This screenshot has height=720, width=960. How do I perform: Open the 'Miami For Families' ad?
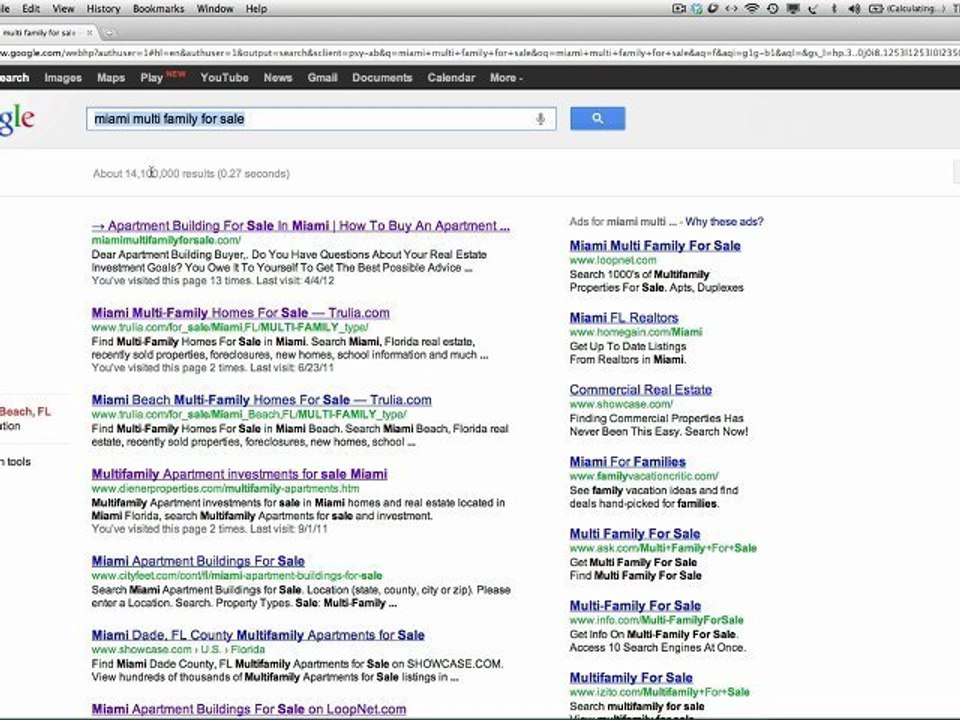pyautogui.click(x=628, y=462)
